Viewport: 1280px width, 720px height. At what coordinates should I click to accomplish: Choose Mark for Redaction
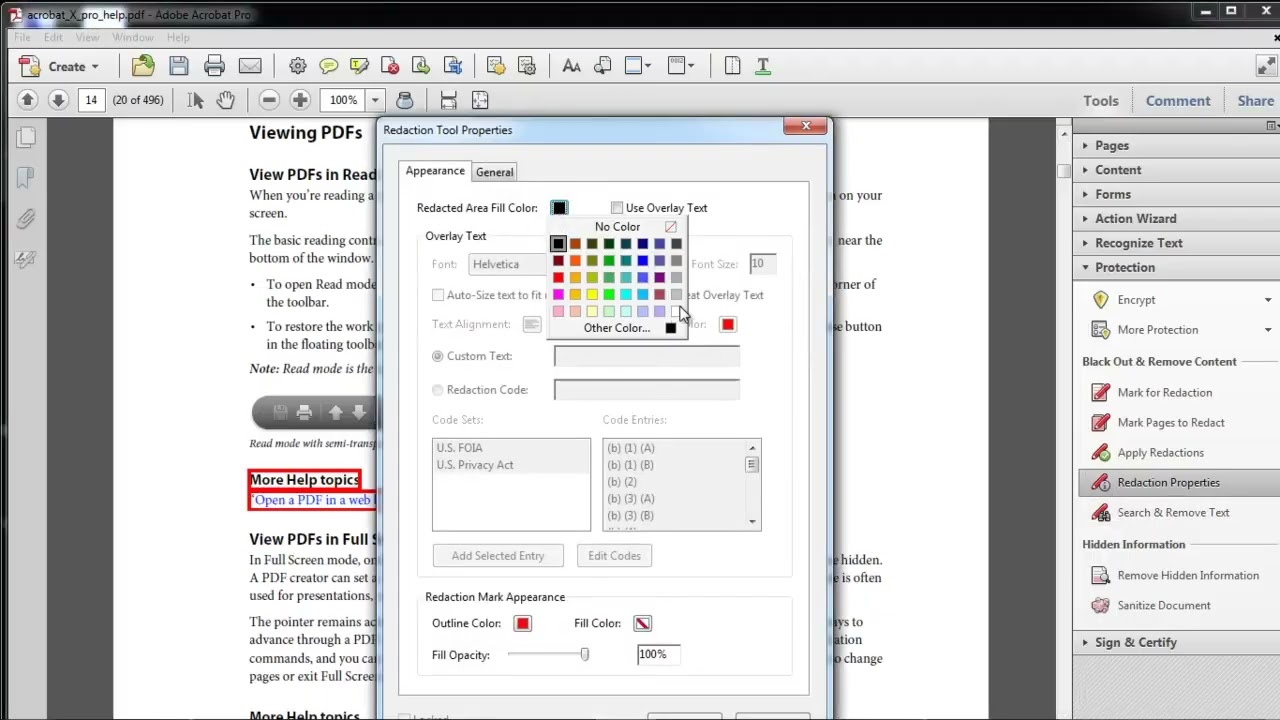click(1164, 392)
